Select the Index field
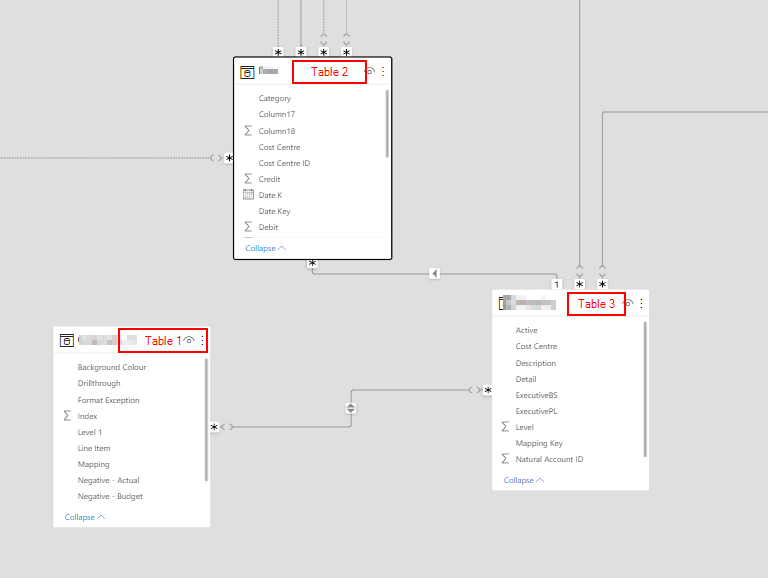Viewport: 768px width, 578px height. [x=87, y=416]
